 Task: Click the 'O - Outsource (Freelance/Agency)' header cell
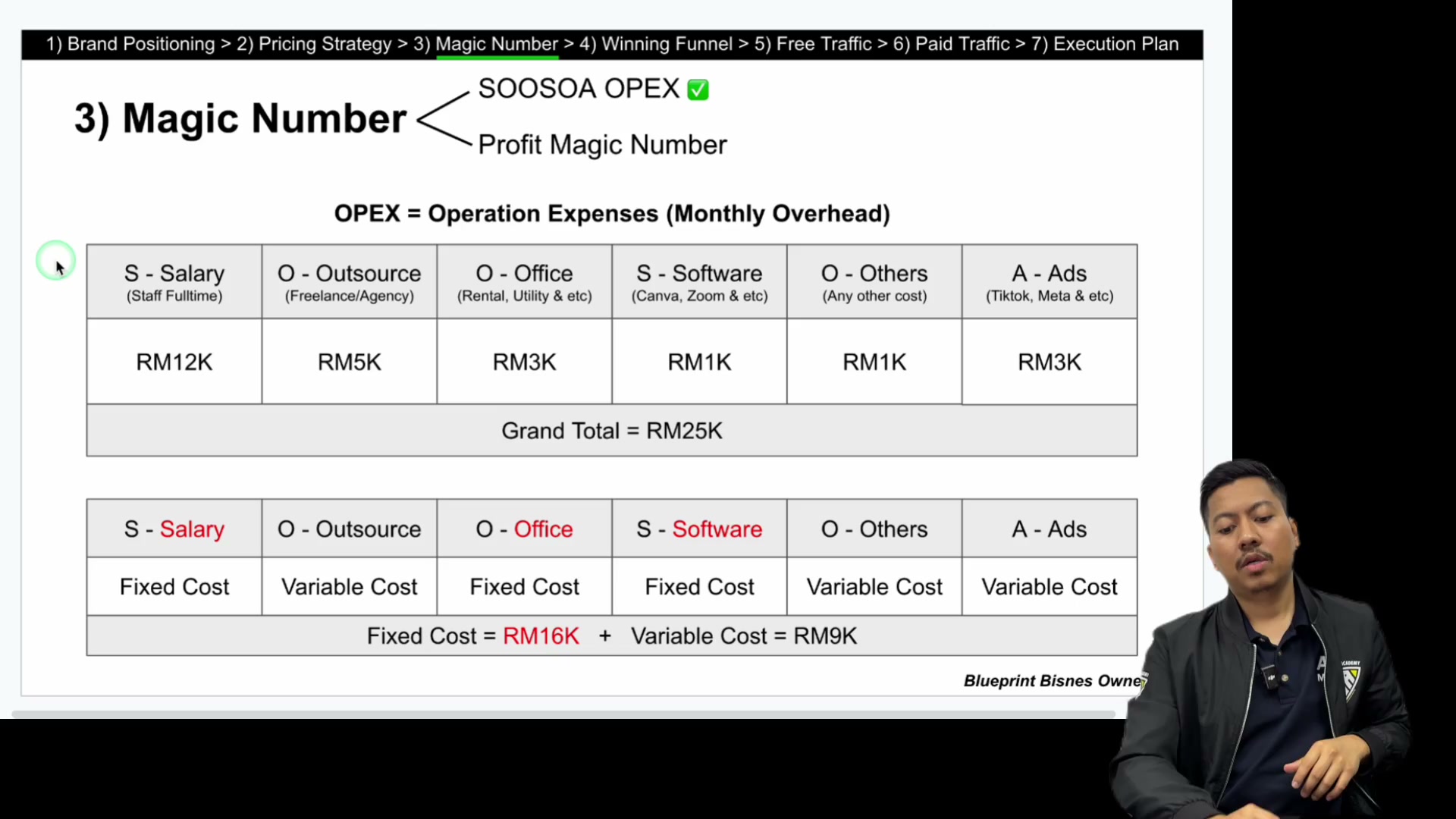(x=350, y=282)
